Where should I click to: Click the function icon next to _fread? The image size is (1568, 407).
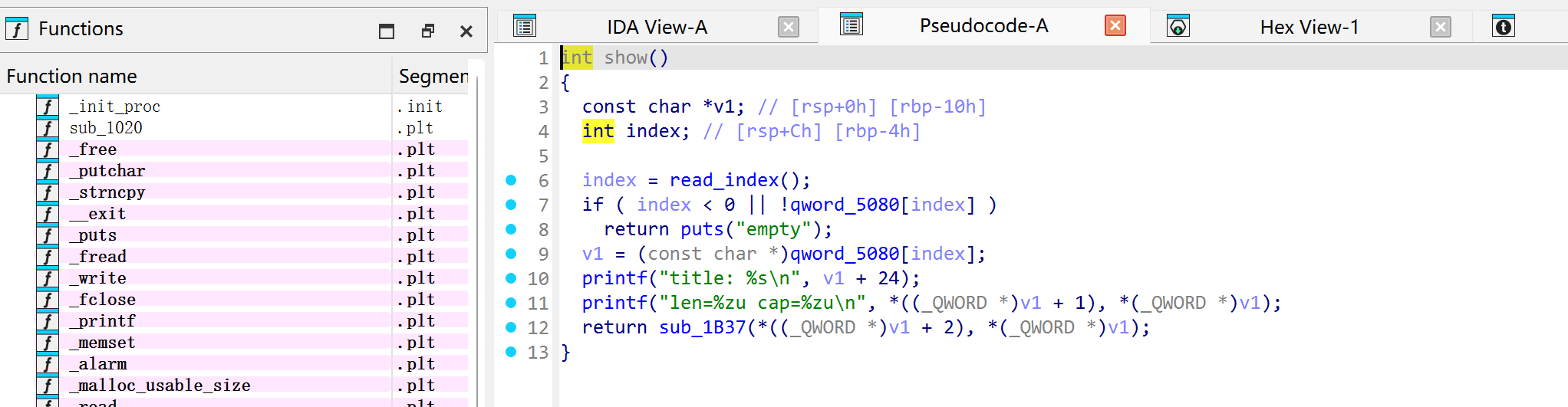[x=48, y=257]
